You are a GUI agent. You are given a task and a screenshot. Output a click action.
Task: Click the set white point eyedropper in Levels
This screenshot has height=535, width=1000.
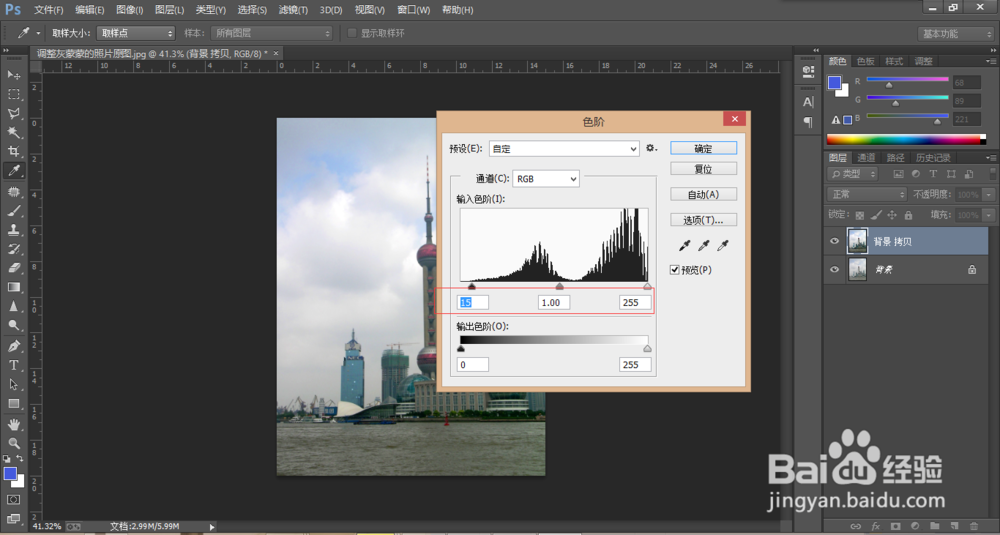(723, 246)
